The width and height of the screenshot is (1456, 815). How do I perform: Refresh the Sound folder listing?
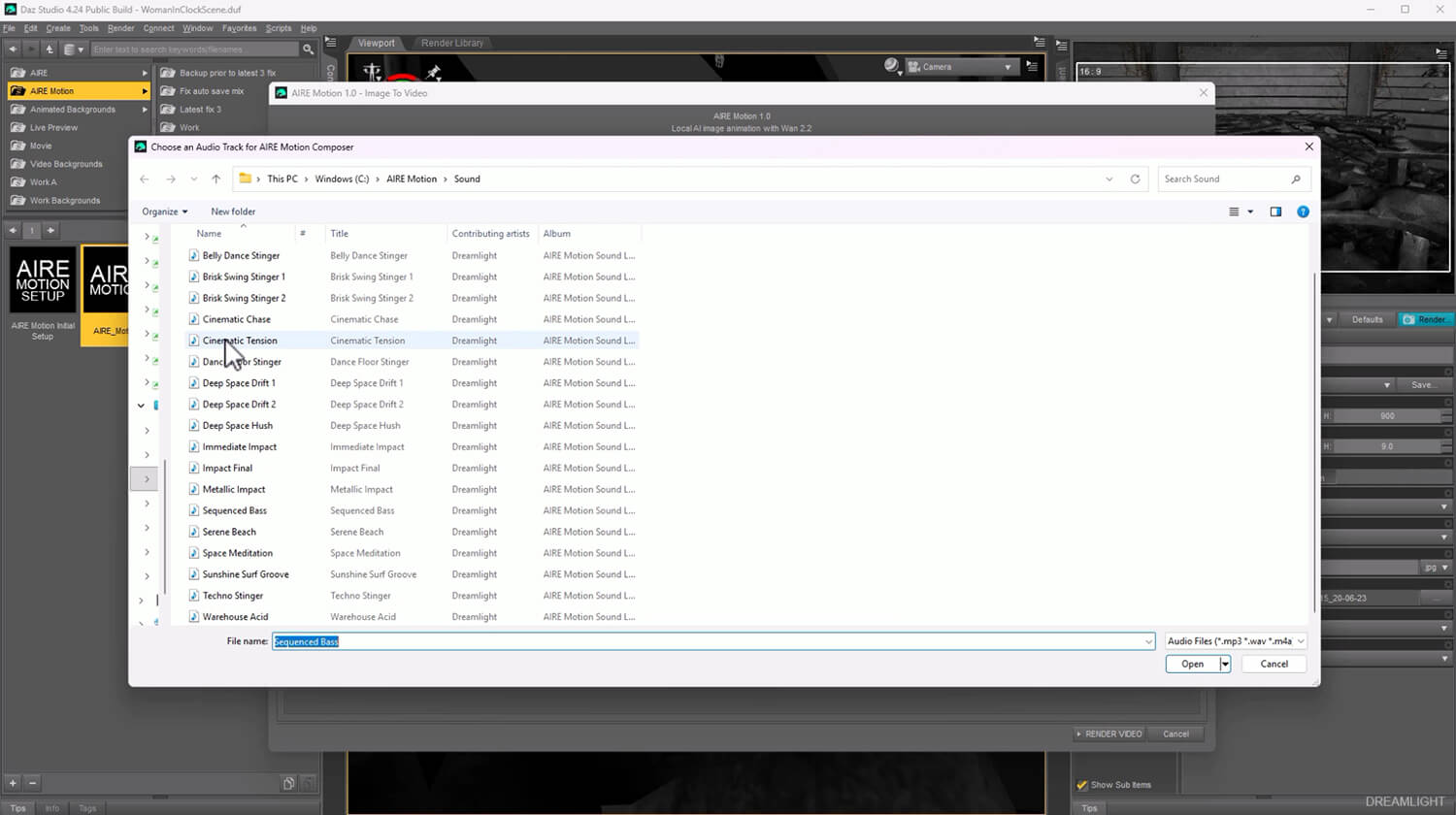tap(1135, 179)
